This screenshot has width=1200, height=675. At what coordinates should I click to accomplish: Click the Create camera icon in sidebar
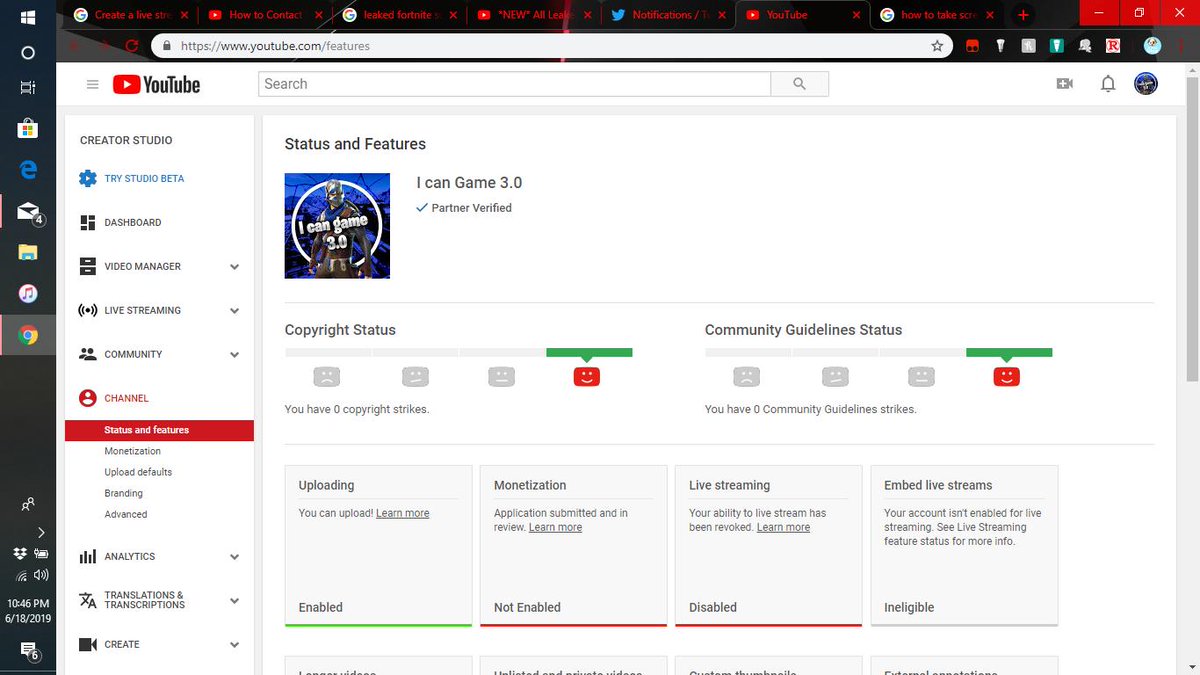(88, 645)
